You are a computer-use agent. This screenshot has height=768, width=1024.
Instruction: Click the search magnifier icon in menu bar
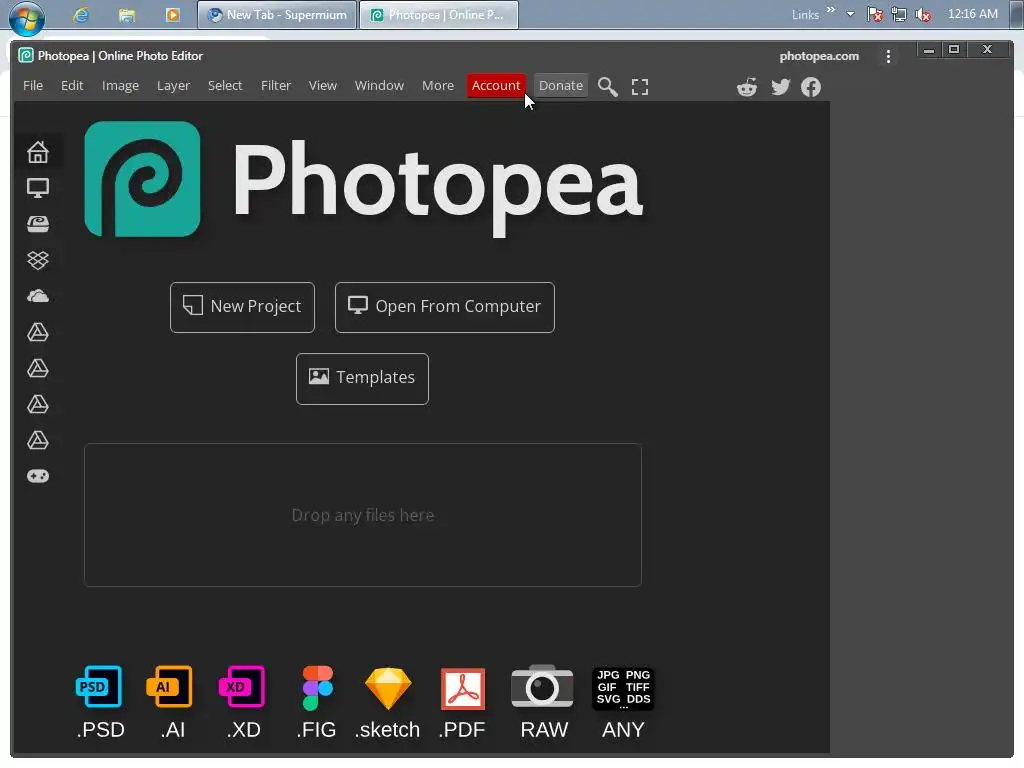(x=608, y=87)
